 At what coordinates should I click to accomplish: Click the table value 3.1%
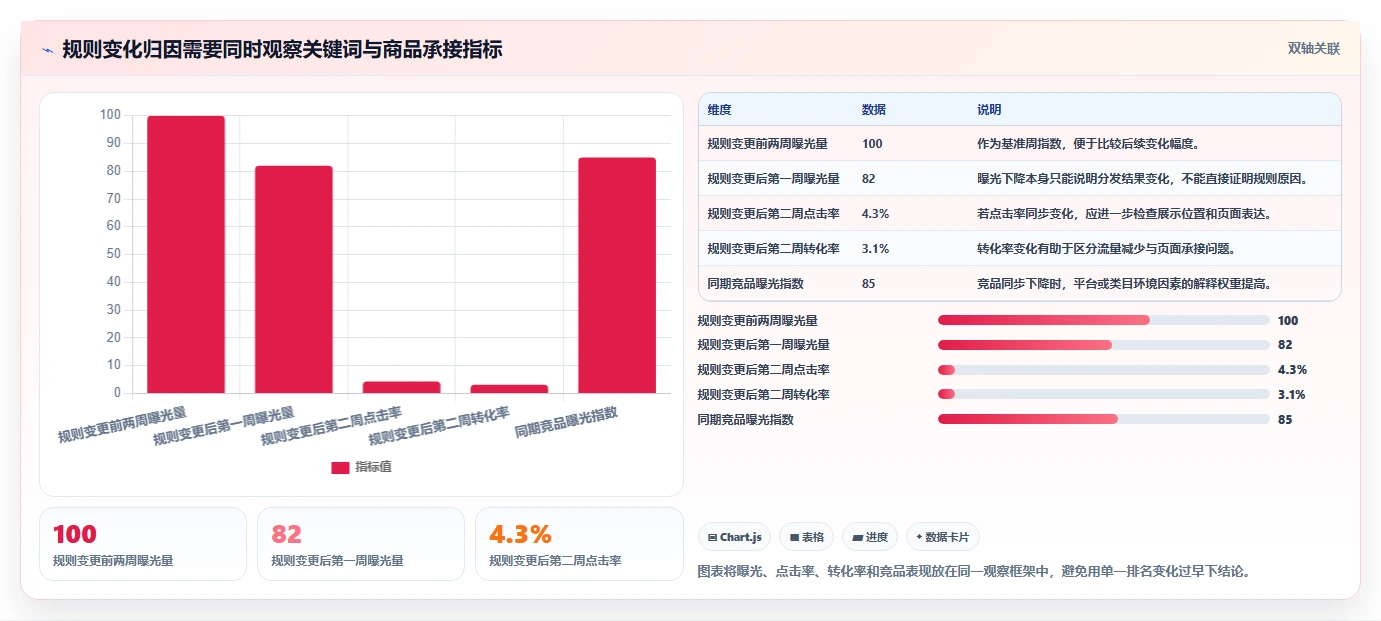point(875,249)
